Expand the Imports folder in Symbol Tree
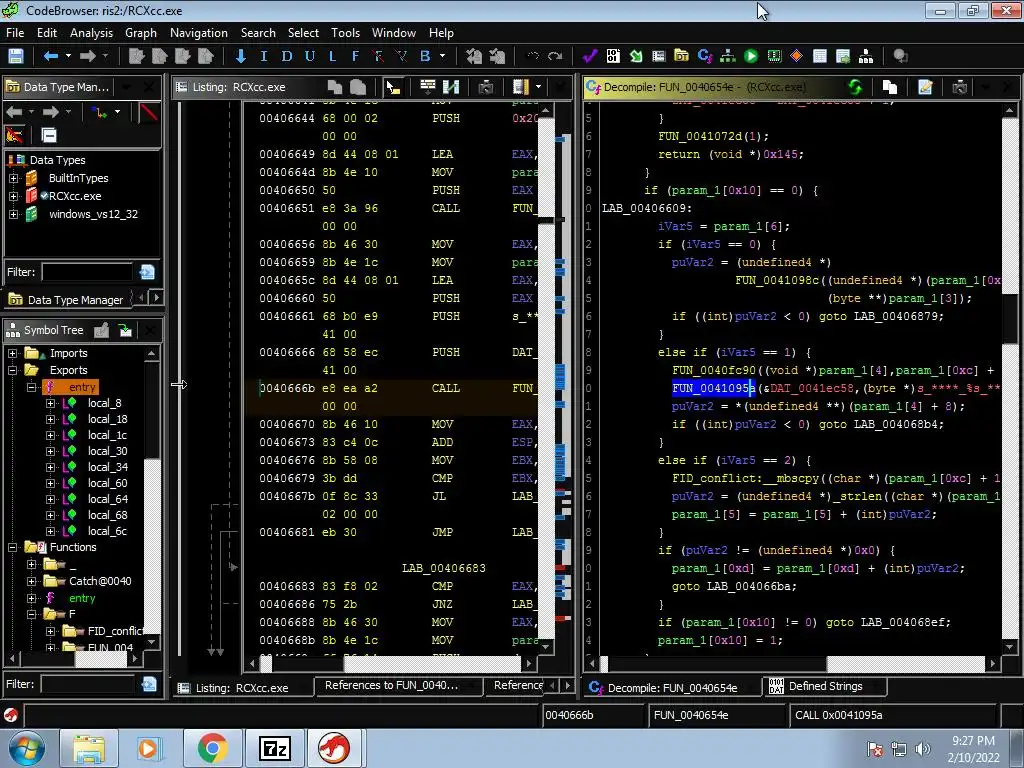The width and height of the screenshot is (1024, 768). (12, 353)
